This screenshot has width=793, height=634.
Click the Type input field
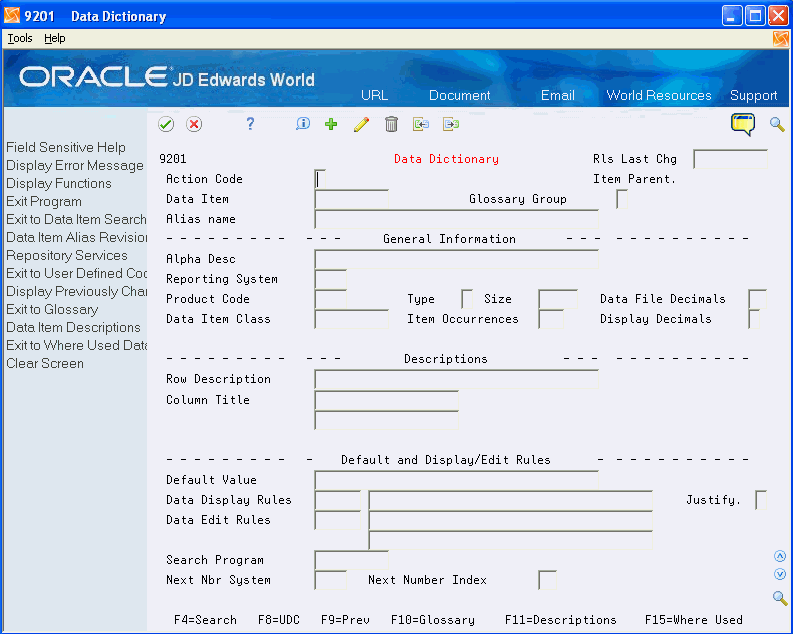pyautogui.click(x=467, y=299)
